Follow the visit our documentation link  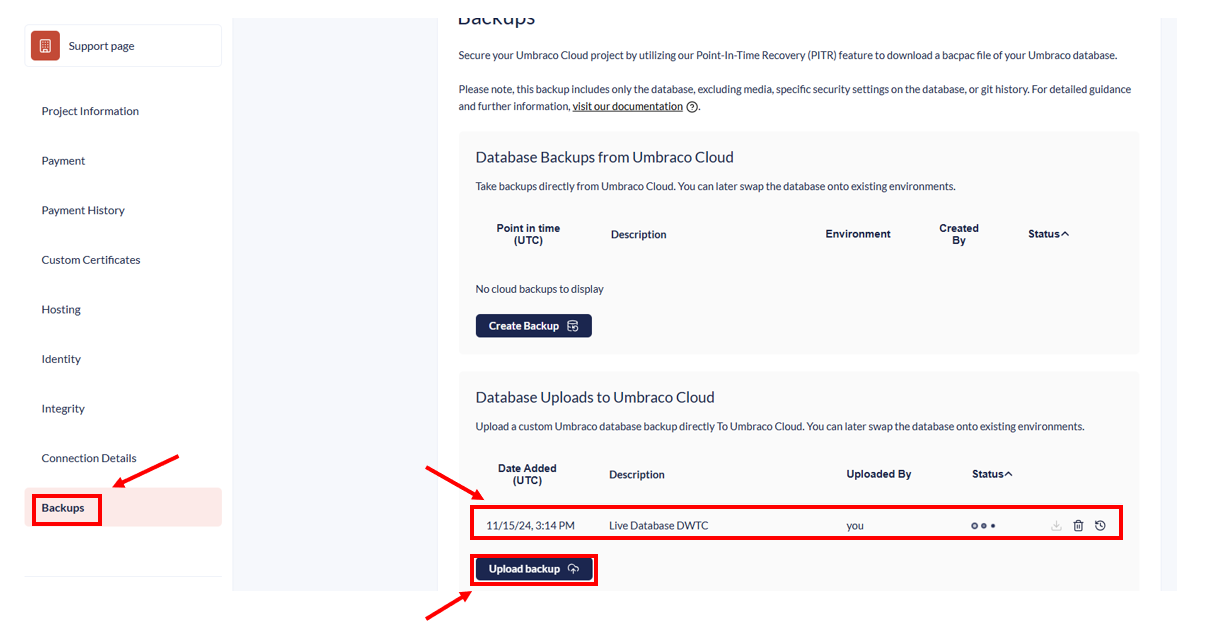[627, 107]
